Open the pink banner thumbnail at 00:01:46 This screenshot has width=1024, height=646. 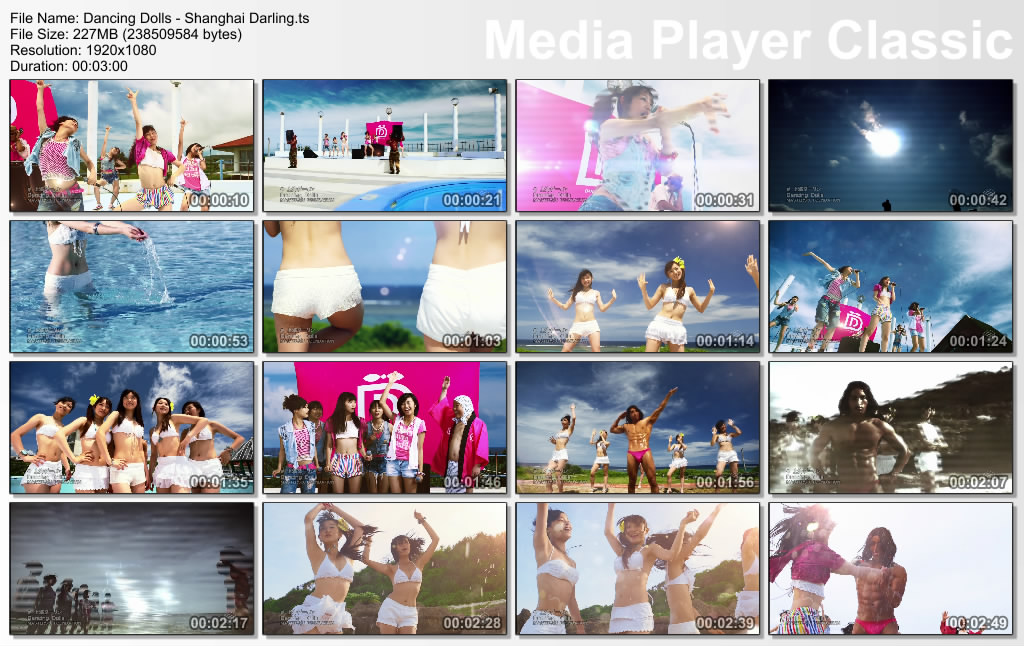(385, 428)
